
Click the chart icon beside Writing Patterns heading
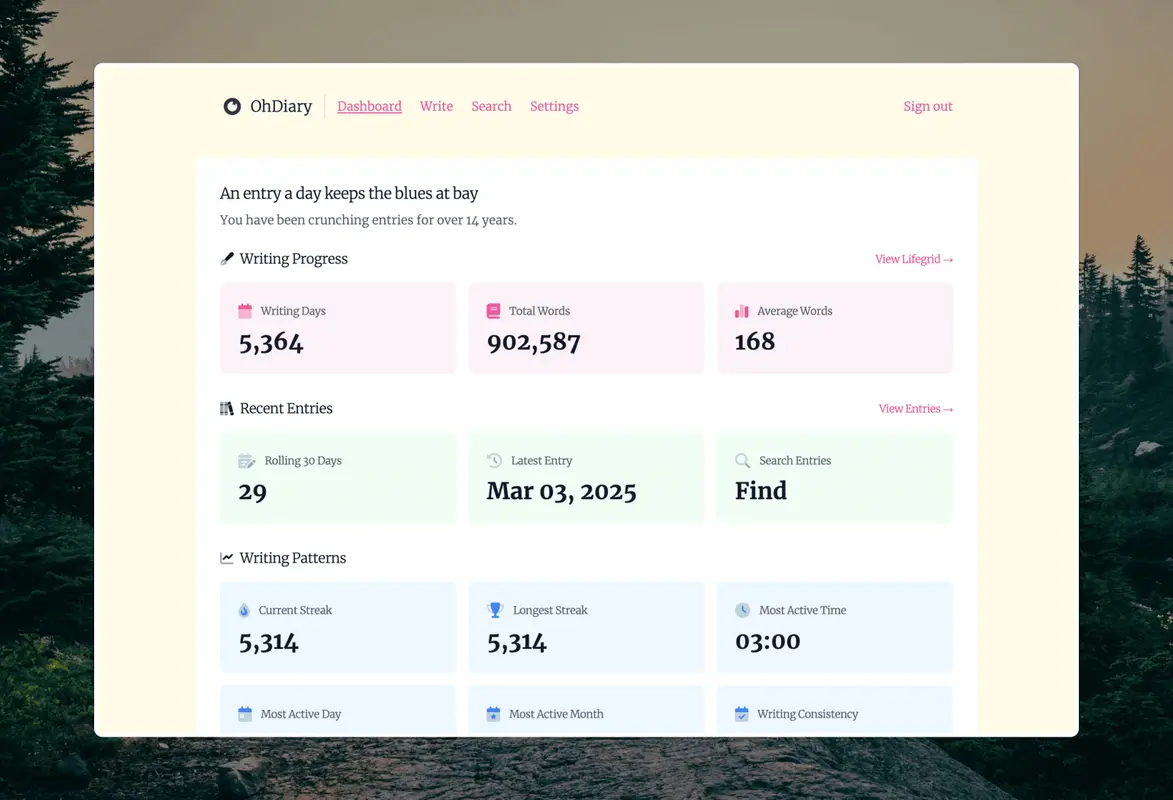[x=227, y=557]
